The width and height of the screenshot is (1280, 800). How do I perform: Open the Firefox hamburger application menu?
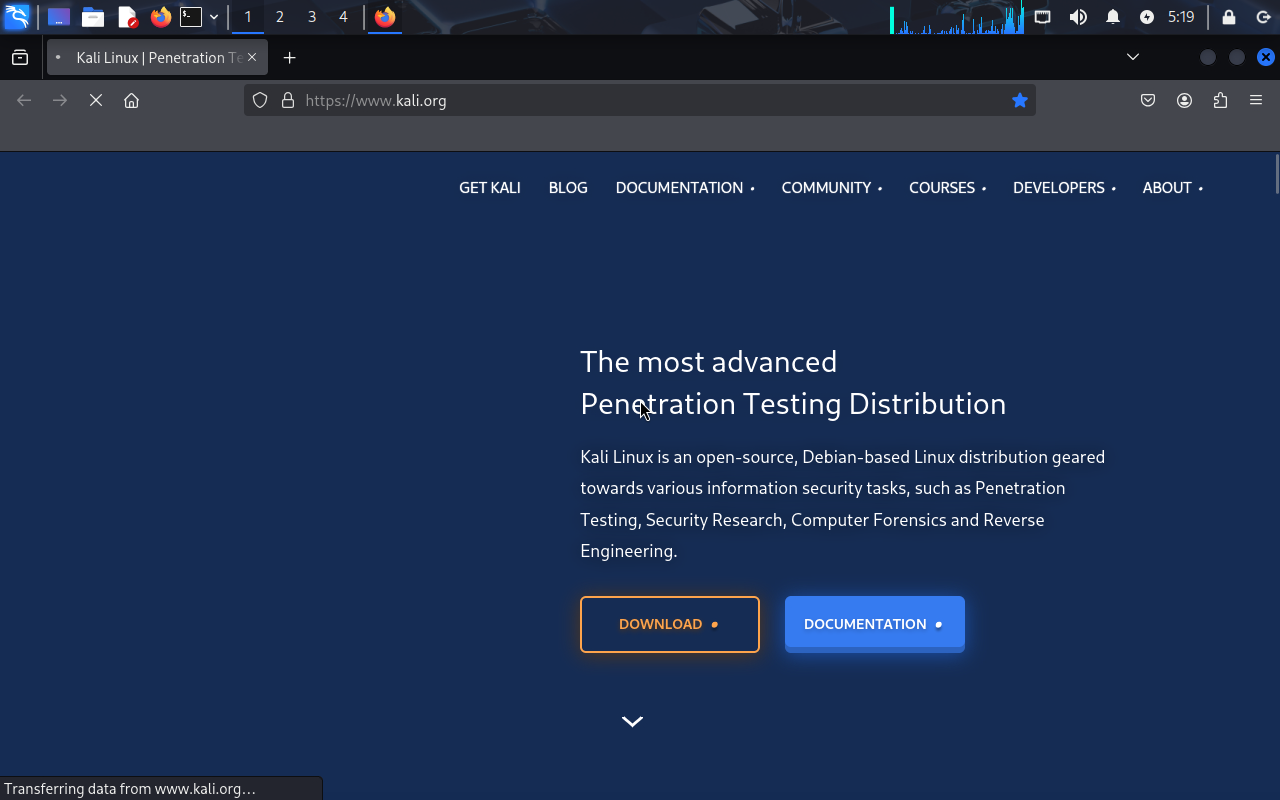1256,100
